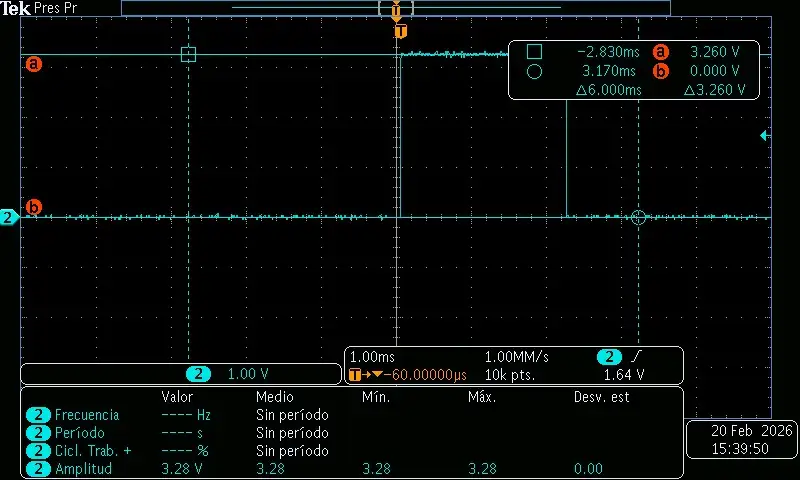Click the 0.000 V cursor b voltage
800x480 pixels.
[x=714, y=70]
